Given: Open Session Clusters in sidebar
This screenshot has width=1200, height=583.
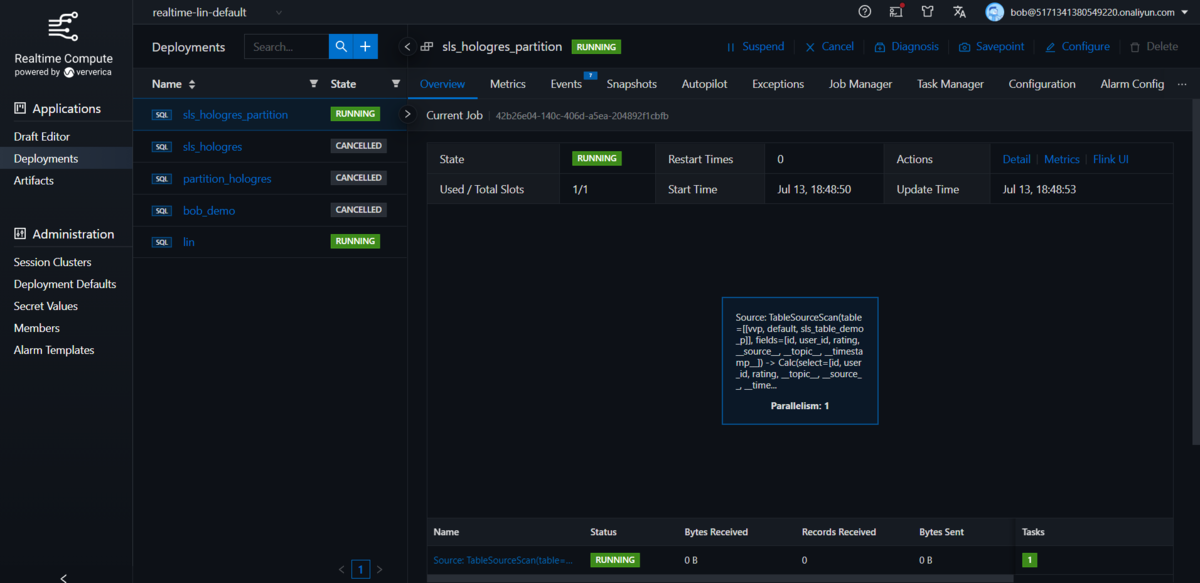Looking at the screenshot, I should pyautogui.click(x=52, y=262).
